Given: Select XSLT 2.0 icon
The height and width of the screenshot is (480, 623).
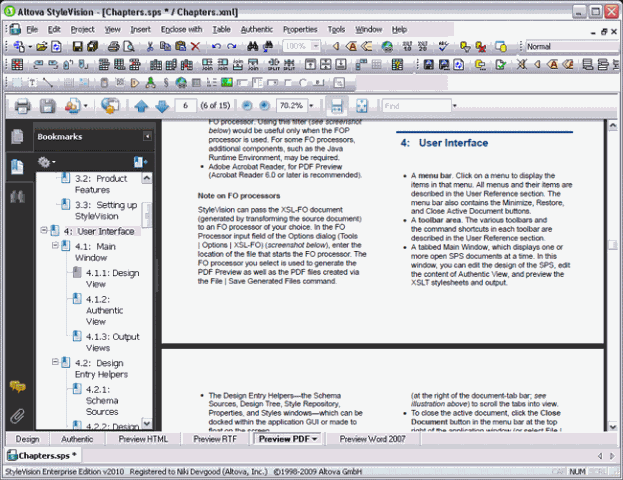Looking at the screenshot, I should click(423, 46).
